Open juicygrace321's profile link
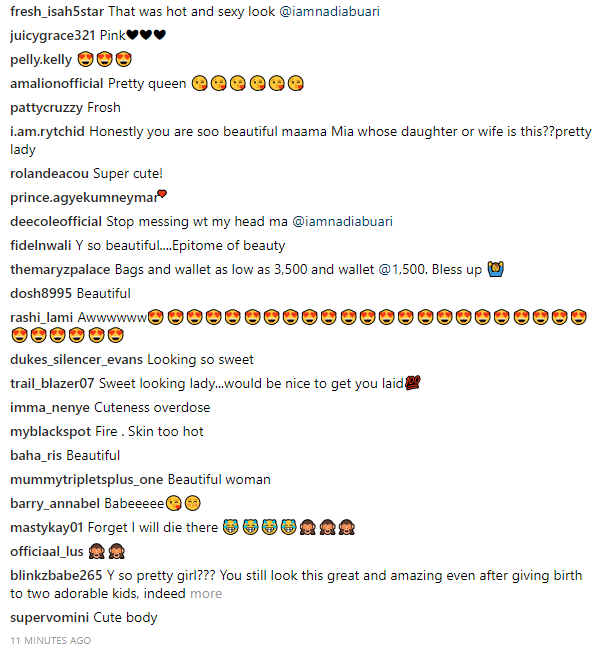 point(52,36)
